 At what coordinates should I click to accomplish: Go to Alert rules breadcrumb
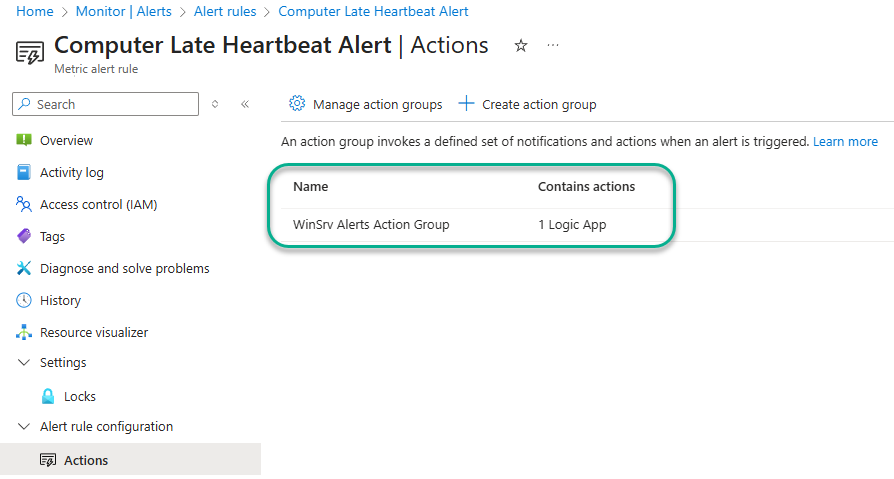tap(225, 11)
